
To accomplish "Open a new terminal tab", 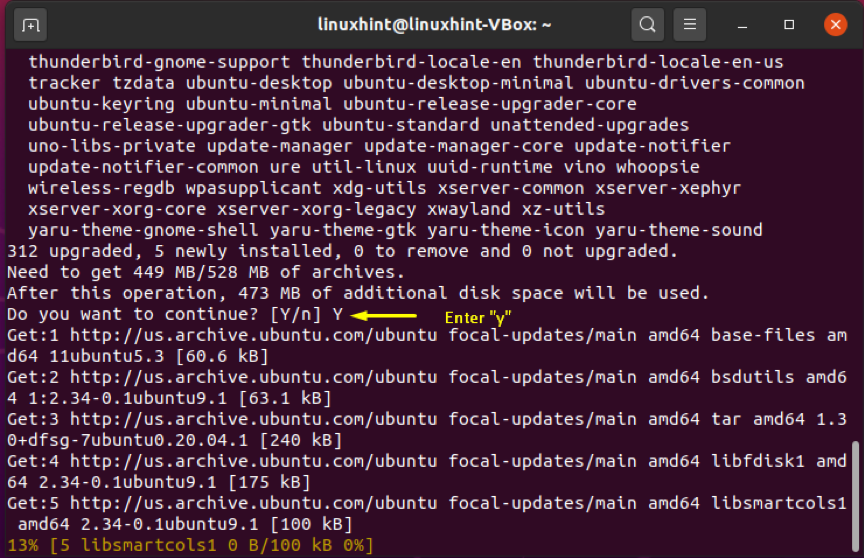I will (30, 25).
